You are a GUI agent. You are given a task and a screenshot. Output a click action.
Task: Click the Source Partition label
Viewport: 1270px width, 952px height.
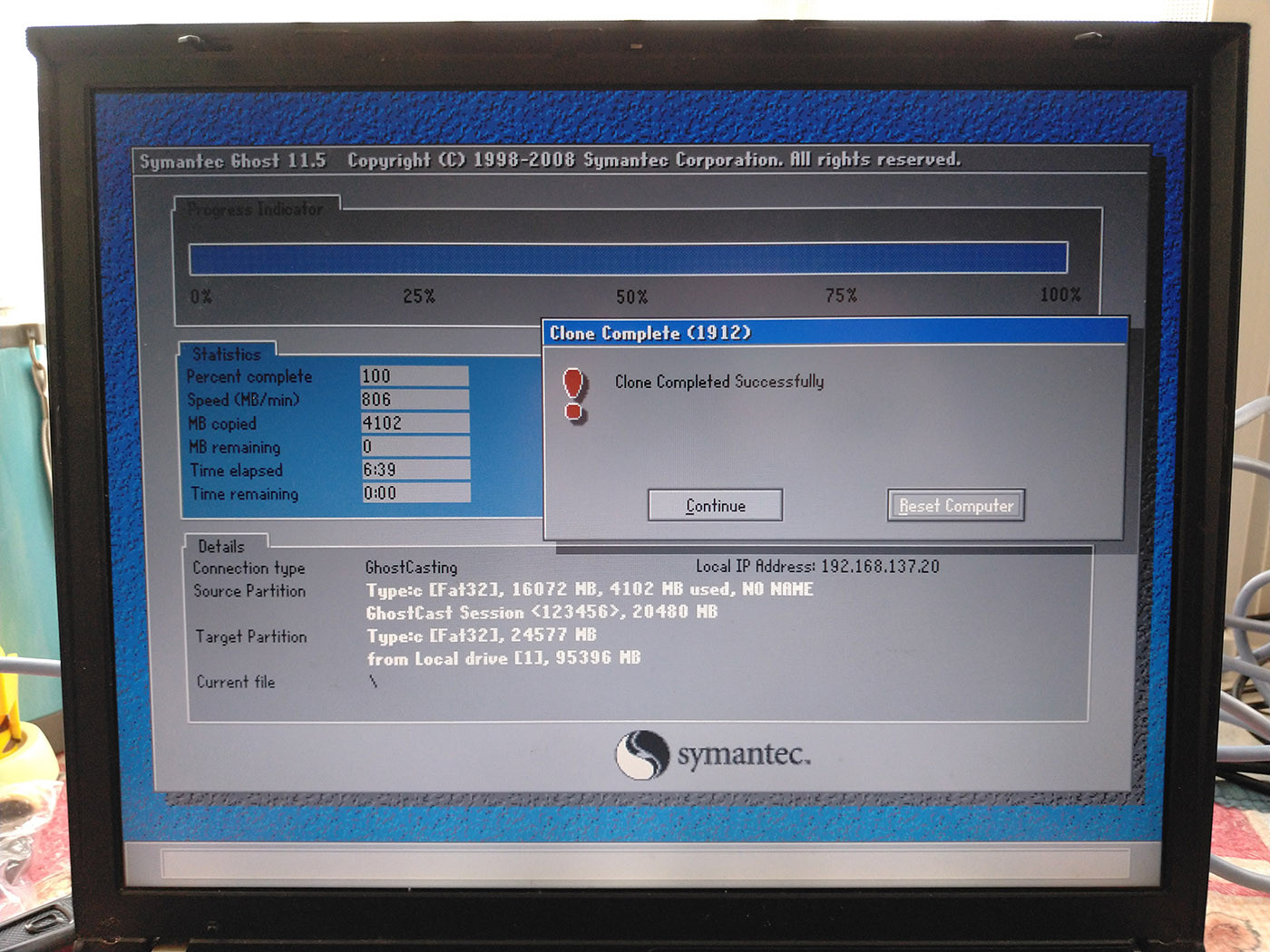point(249,591)
